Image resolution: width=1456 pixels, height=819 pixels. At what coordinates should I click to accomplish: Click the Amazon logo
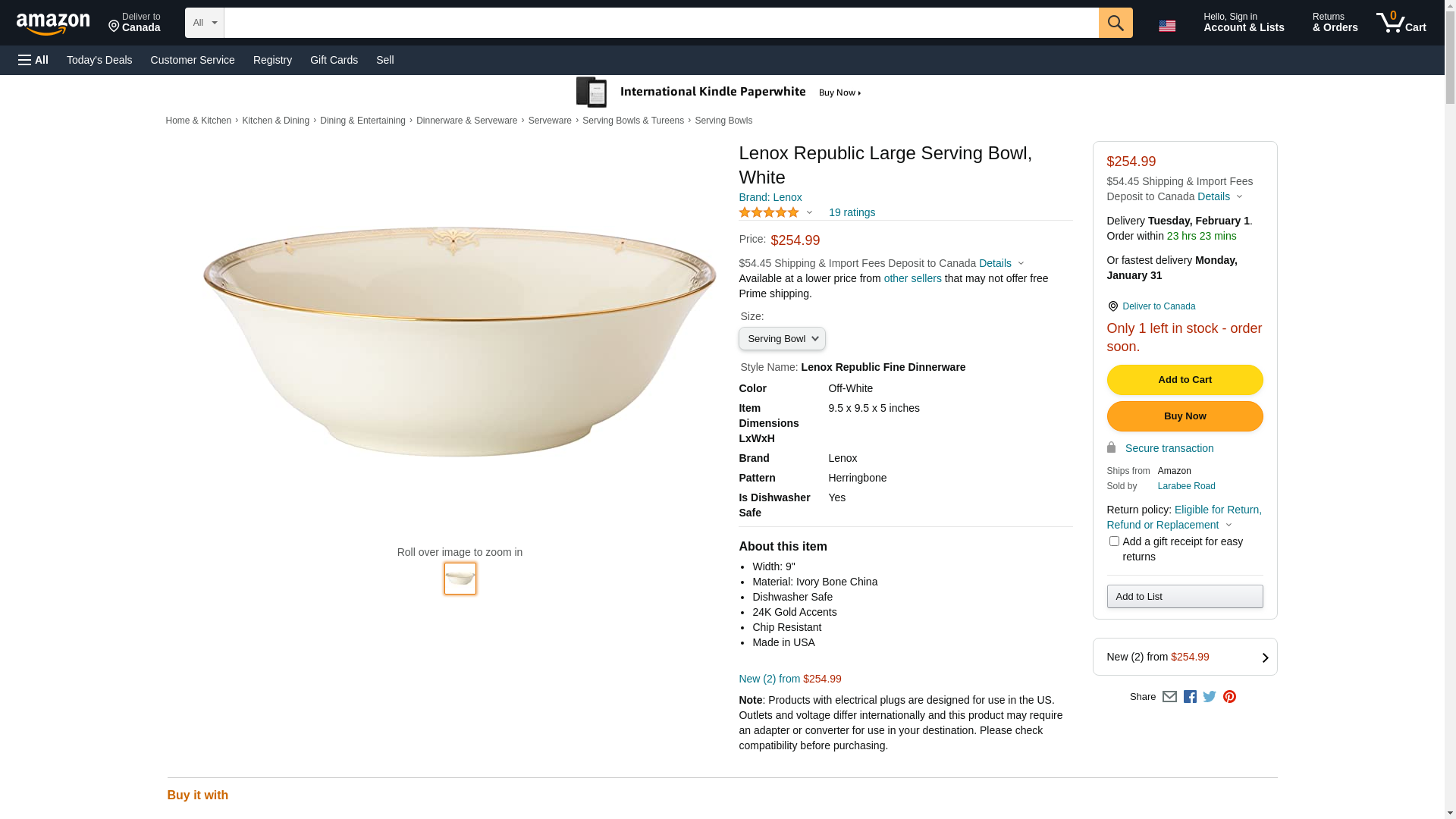53,24
